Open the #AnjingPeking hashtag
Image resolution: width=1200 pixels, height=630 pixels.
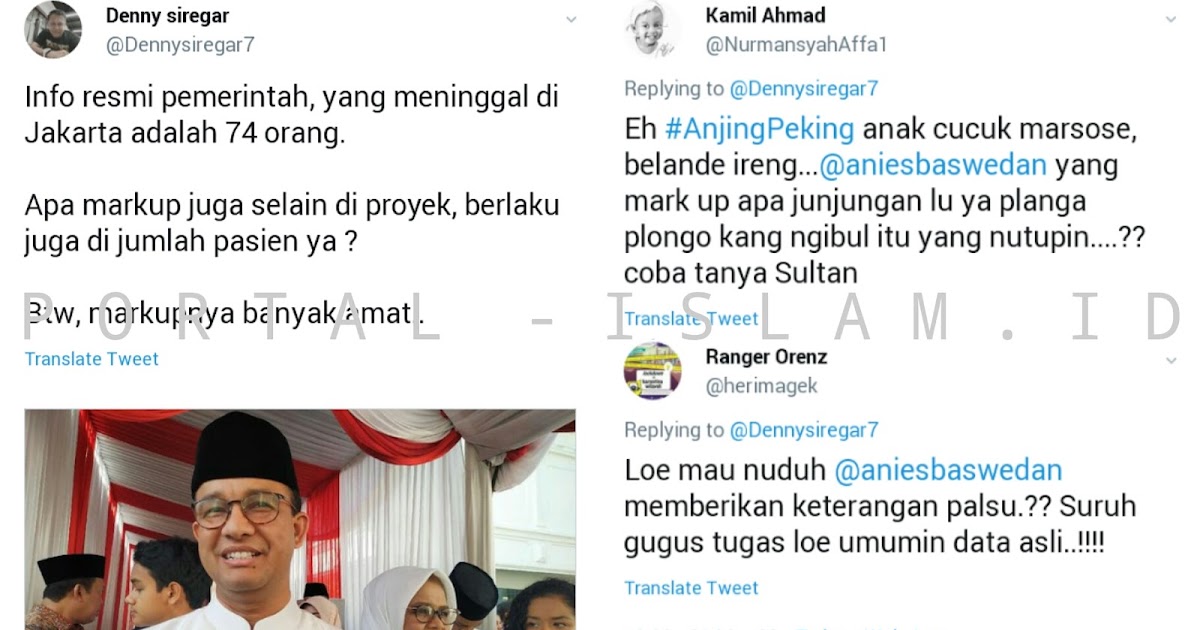758,130
